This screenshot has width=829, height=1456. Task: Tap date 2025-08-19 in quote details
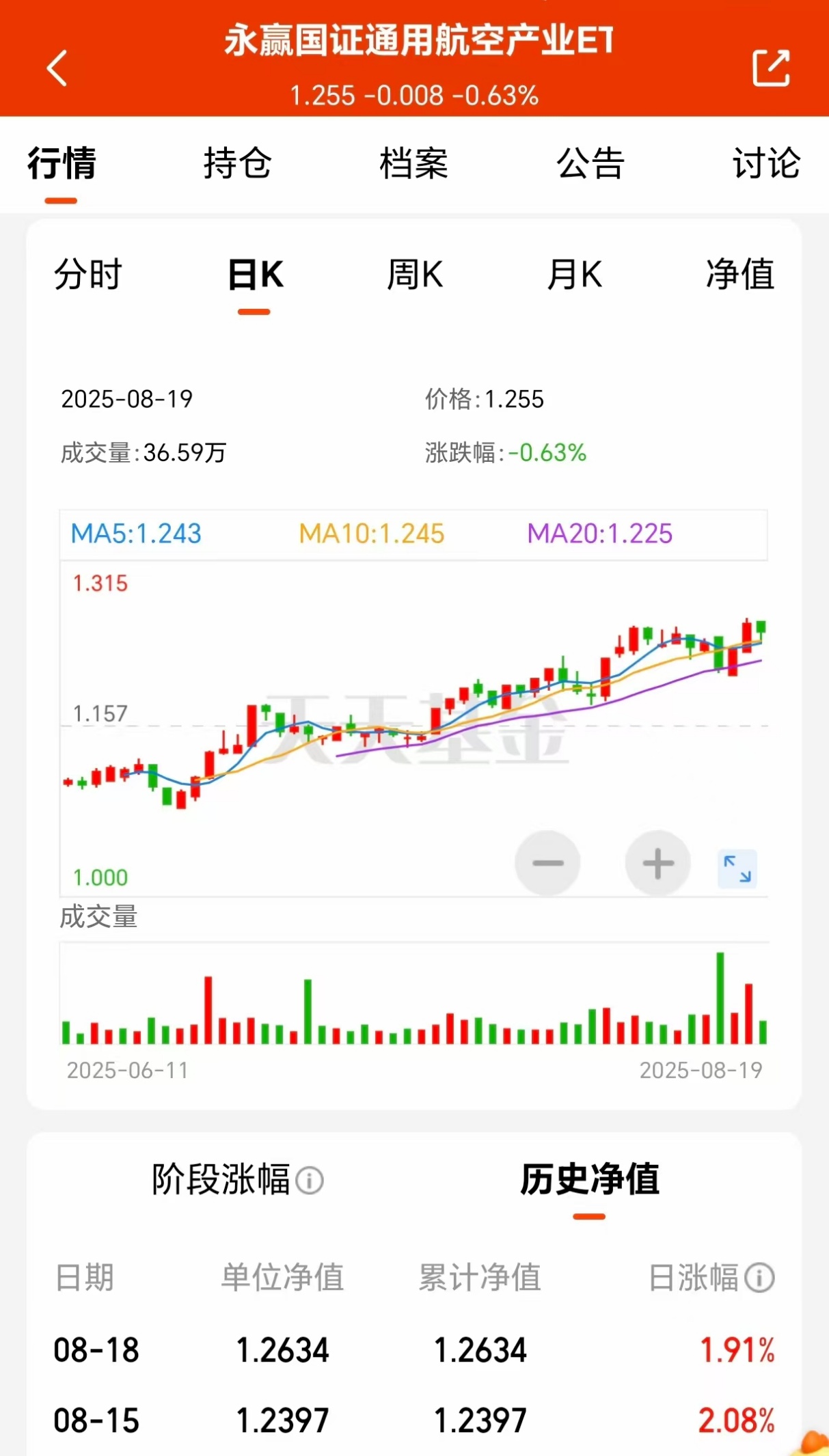coord(127,399)
